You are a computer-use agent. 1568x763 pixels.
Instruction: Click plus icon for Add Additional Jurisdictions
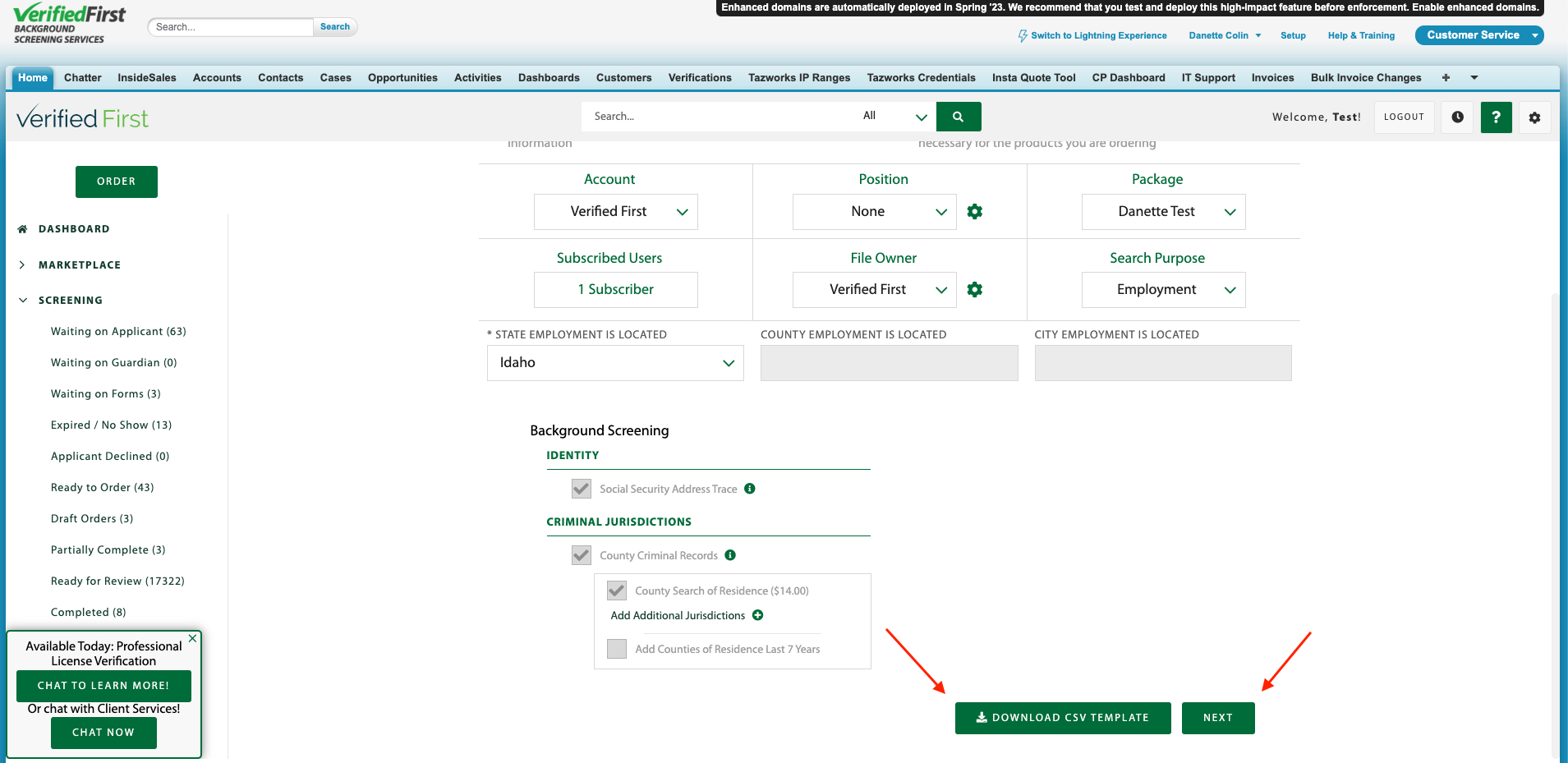758,615
